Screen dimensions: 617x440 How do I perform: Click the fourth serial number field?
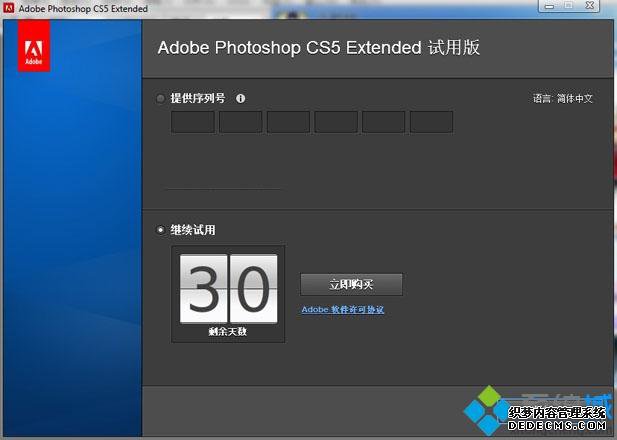(336, 122)
